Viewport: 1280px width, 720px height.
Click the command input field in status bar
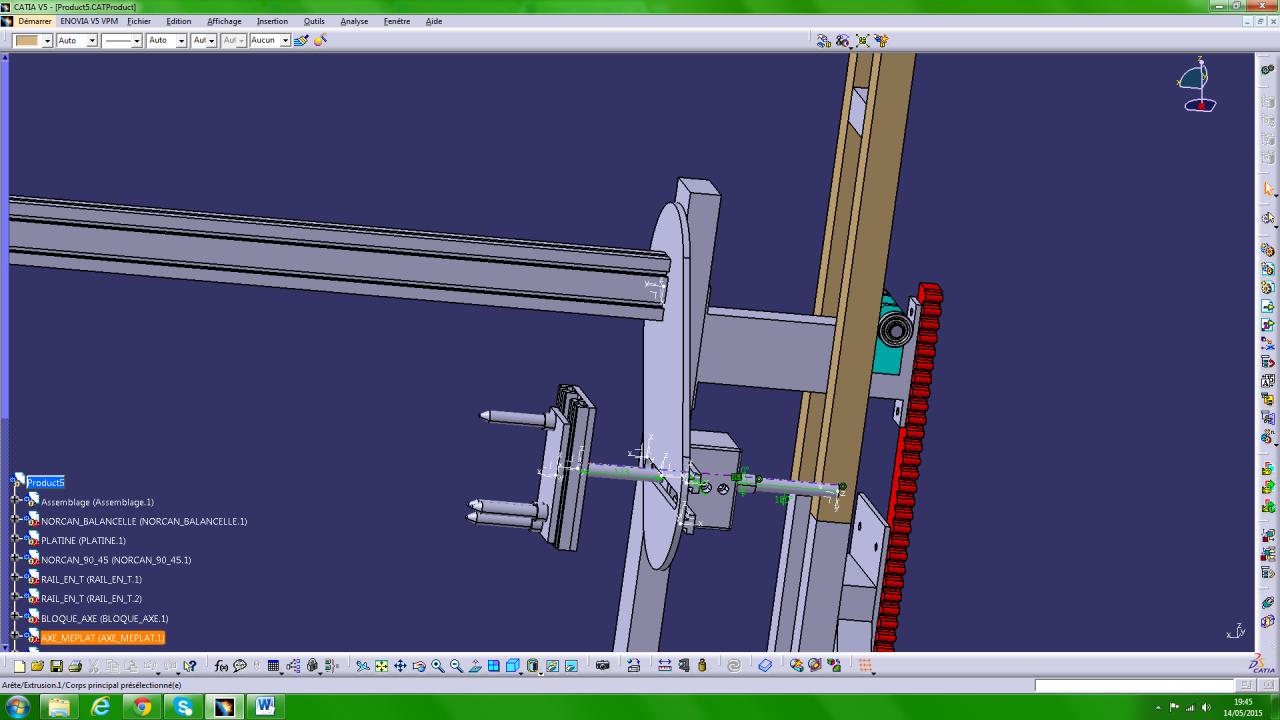pyautogui.click(x=1134, y=686)
